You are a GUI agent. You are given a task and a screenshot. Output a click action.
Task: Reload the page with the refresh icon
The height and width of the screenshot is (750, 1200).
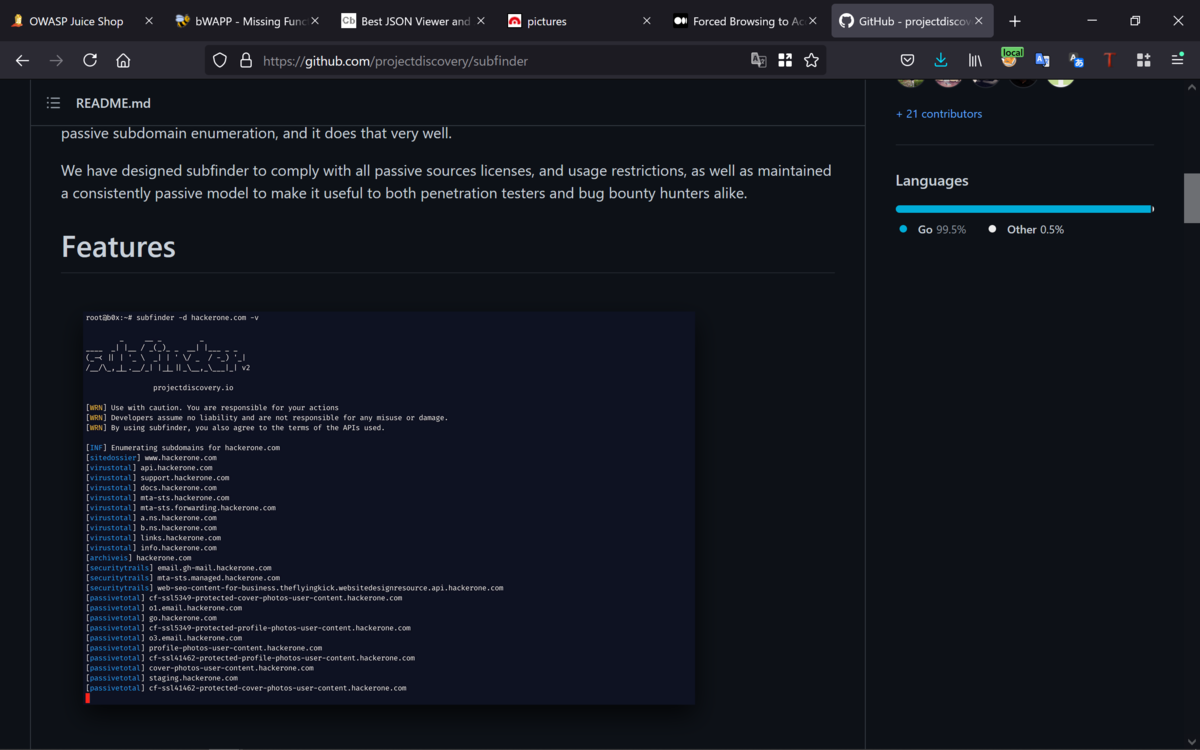(x=90, y=60)
